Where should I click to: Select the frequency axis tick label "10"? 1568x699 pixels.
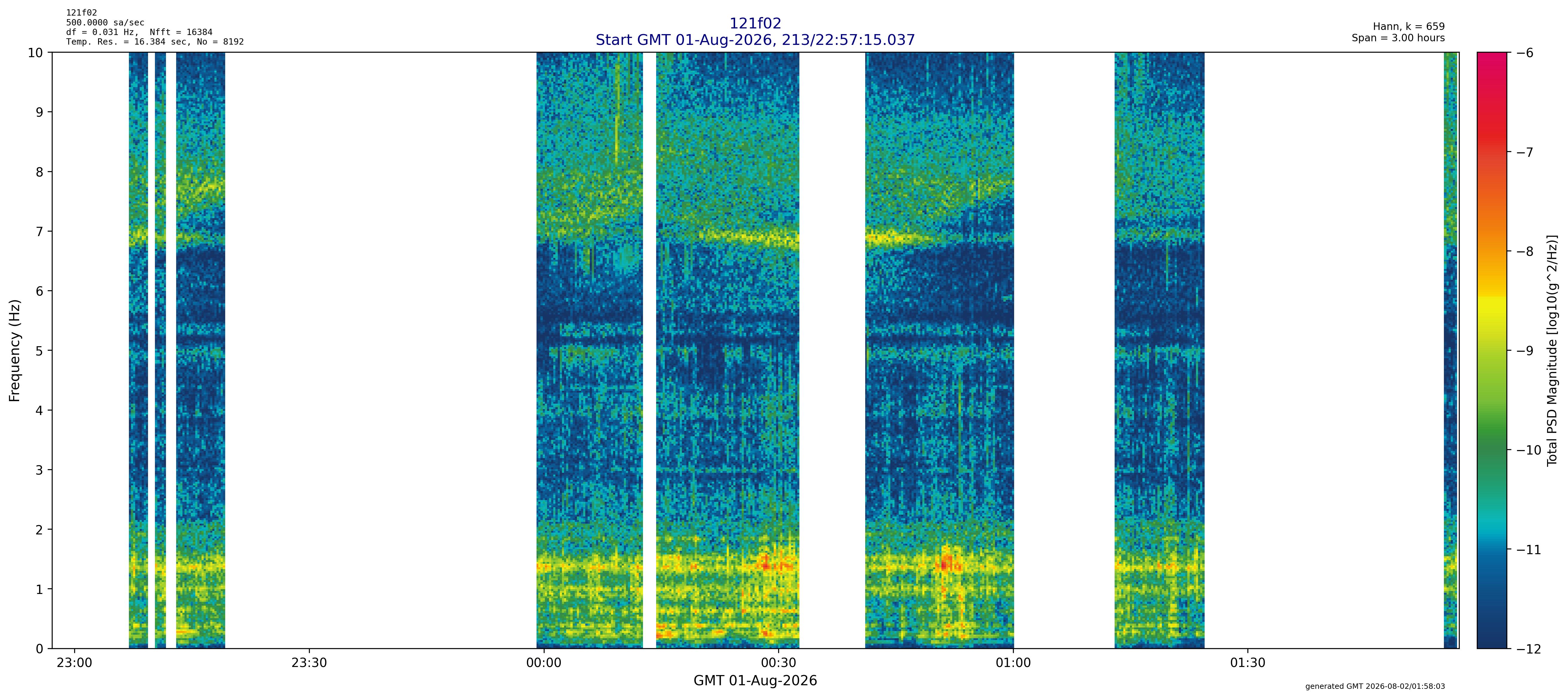point(36,53)
